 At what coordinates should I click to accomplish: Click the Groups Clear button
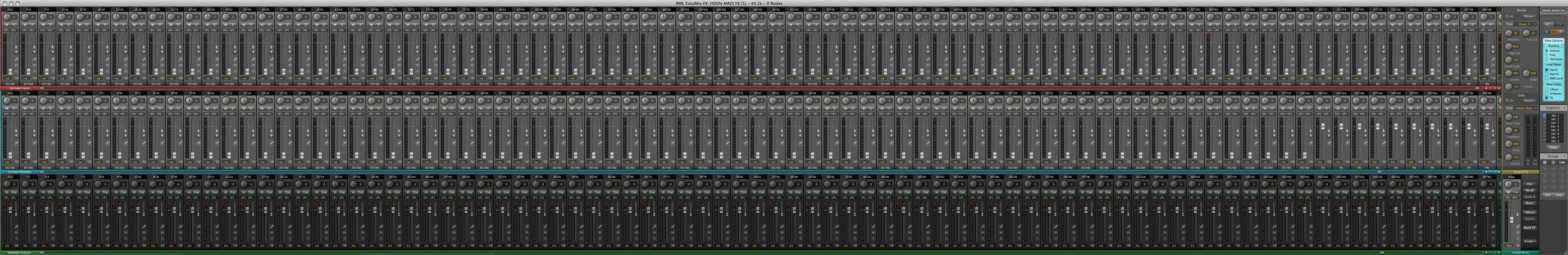[1559, 195]
